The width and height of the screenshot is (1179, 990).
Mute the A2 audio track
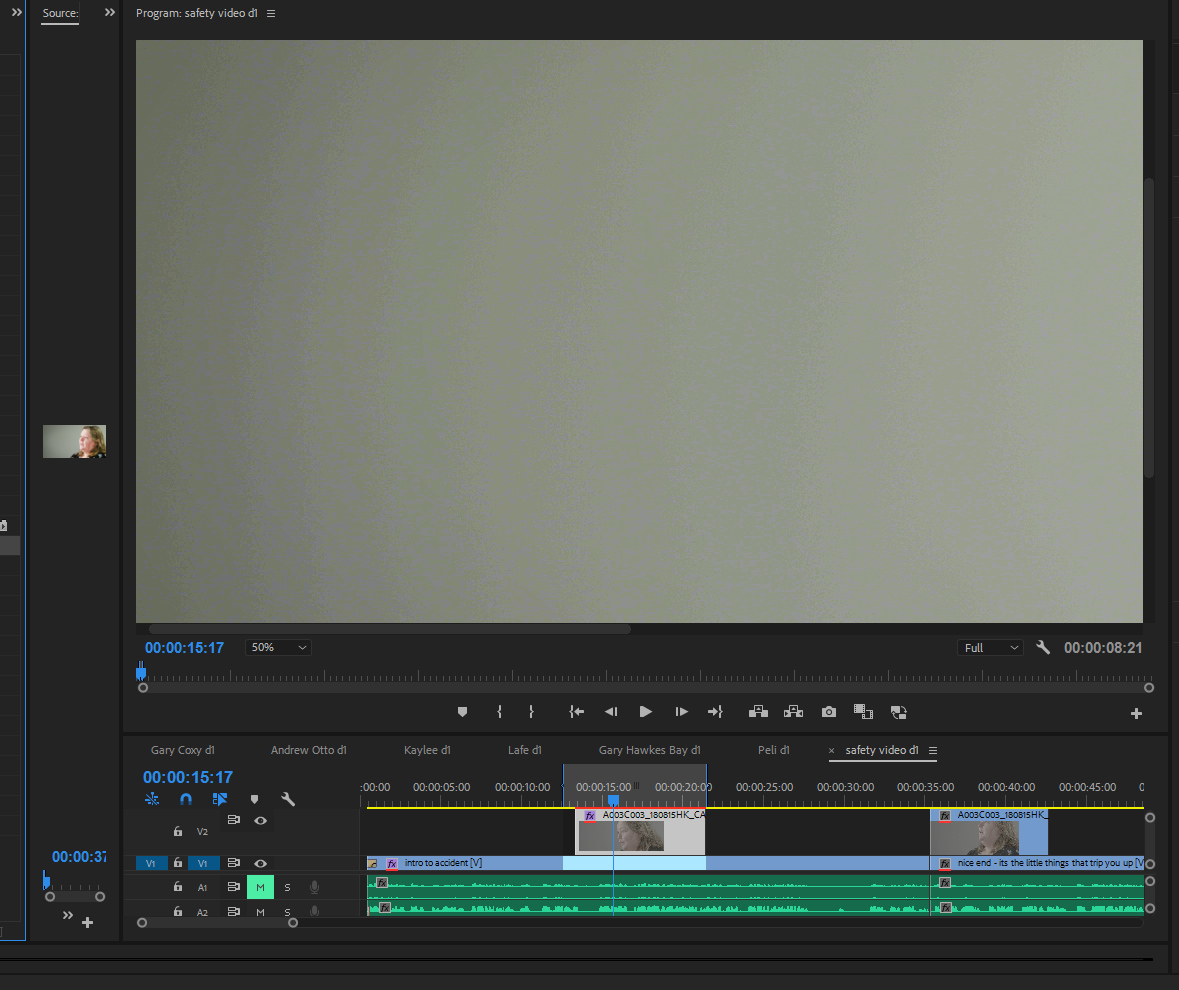click(260, 912)
